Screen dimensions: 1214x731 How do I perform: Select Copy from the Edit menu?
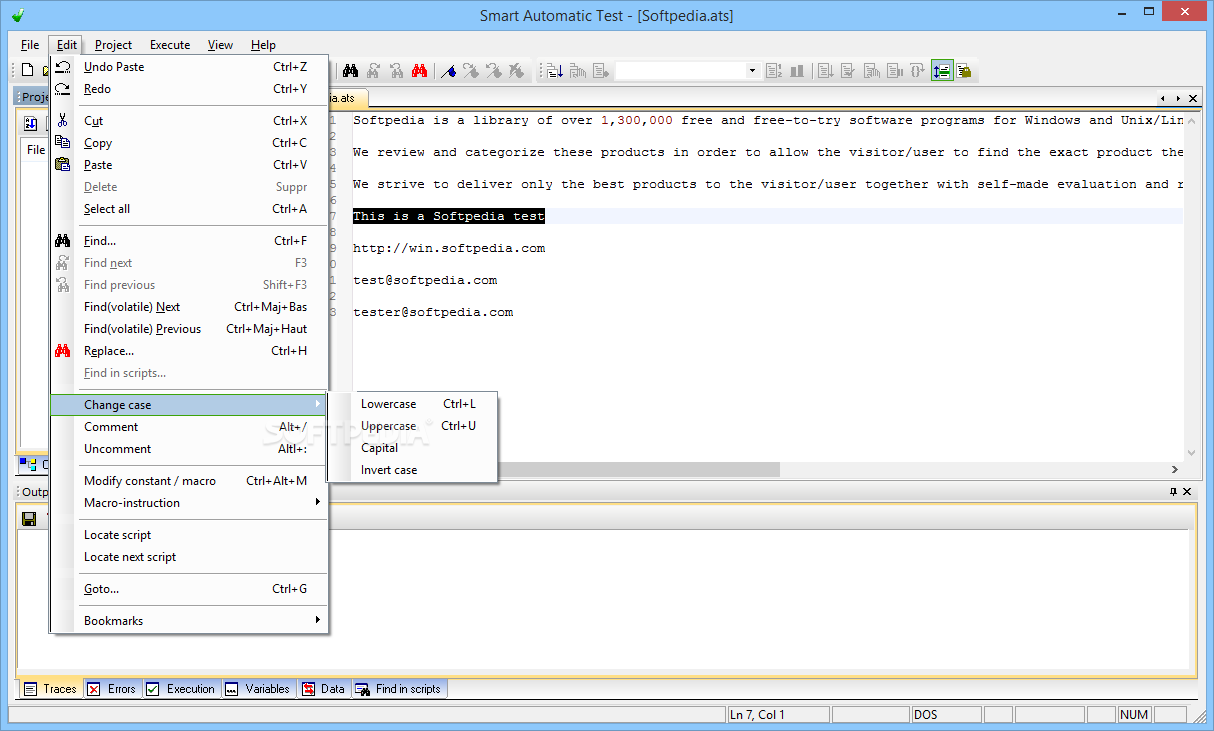coord(190,143)
